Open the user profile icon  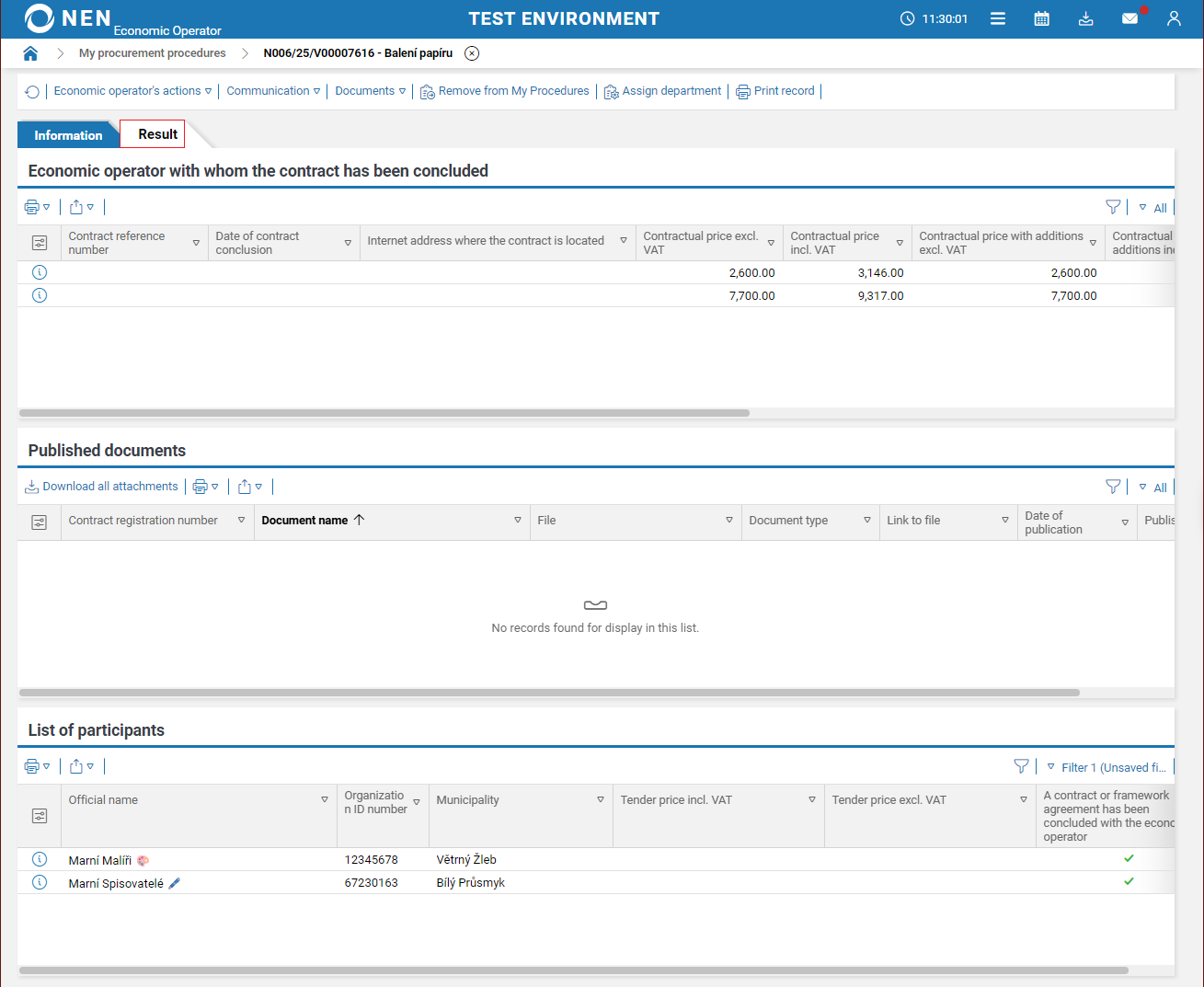click(x=1174, y=18)
